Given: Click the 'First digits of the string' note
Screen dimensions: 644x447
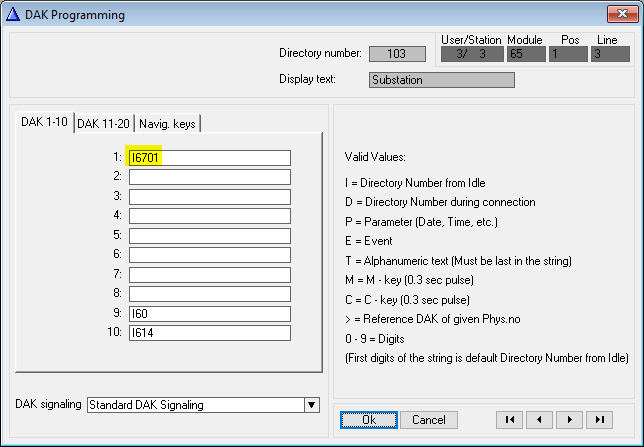Looking at the screenshot, I should (x=487, y=358).
